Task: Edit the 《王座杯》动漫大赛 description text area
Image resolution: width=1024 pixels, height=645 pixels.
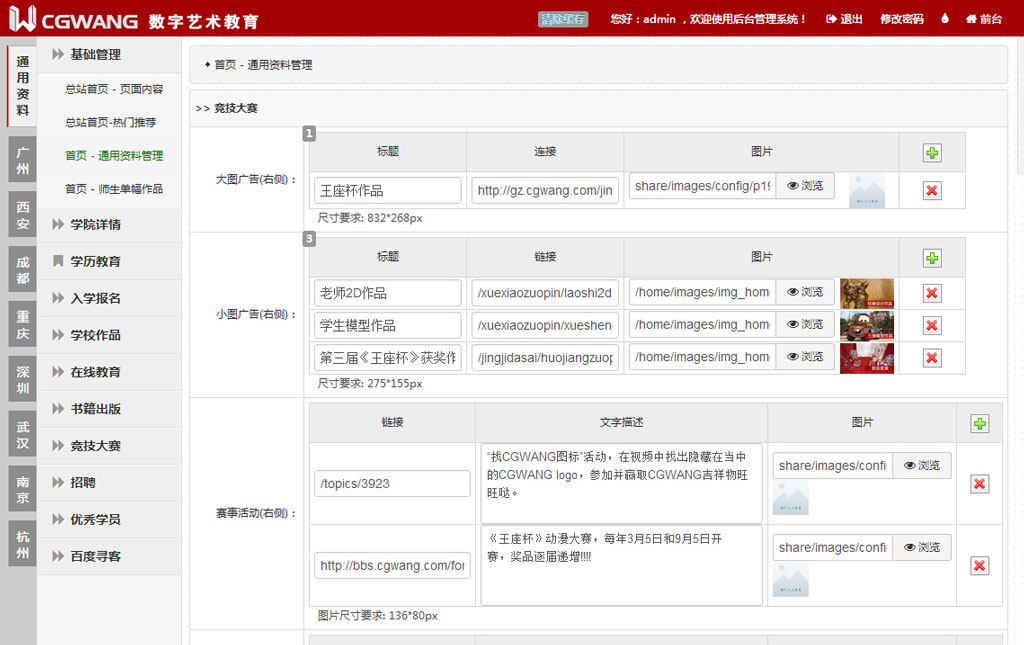Action: 622,565
